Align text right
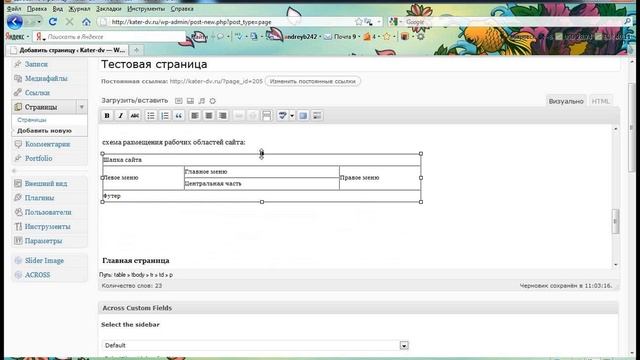 223,116
